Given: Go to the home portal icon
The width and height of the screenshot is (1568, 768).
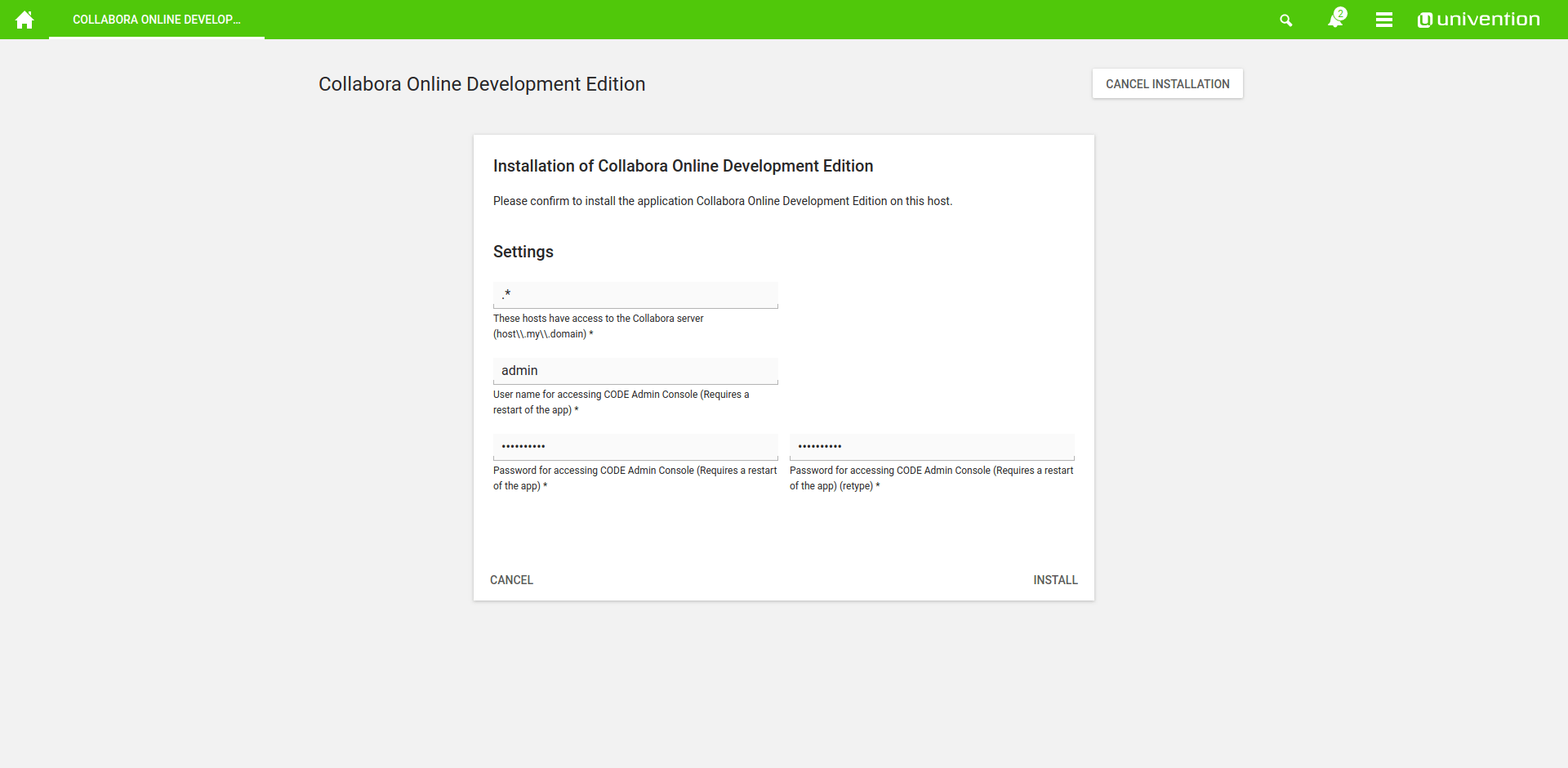Looking at the screenshot, I should (24, 20).
